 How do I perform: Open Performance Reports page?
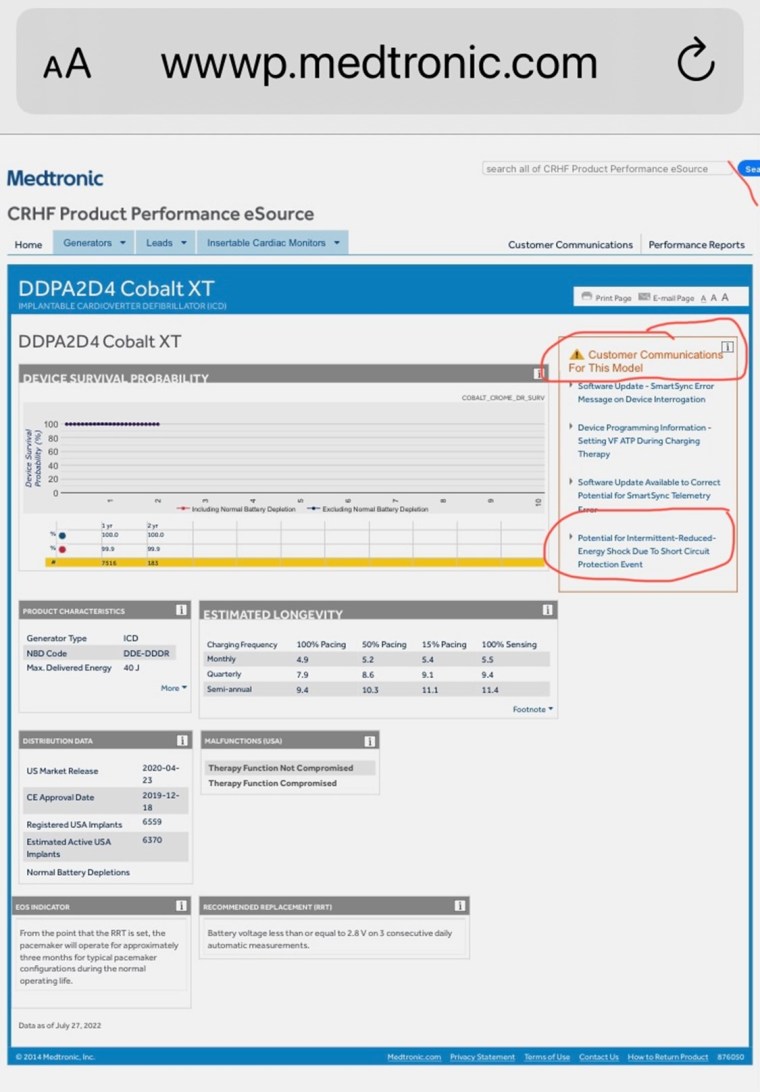(696, 244)
